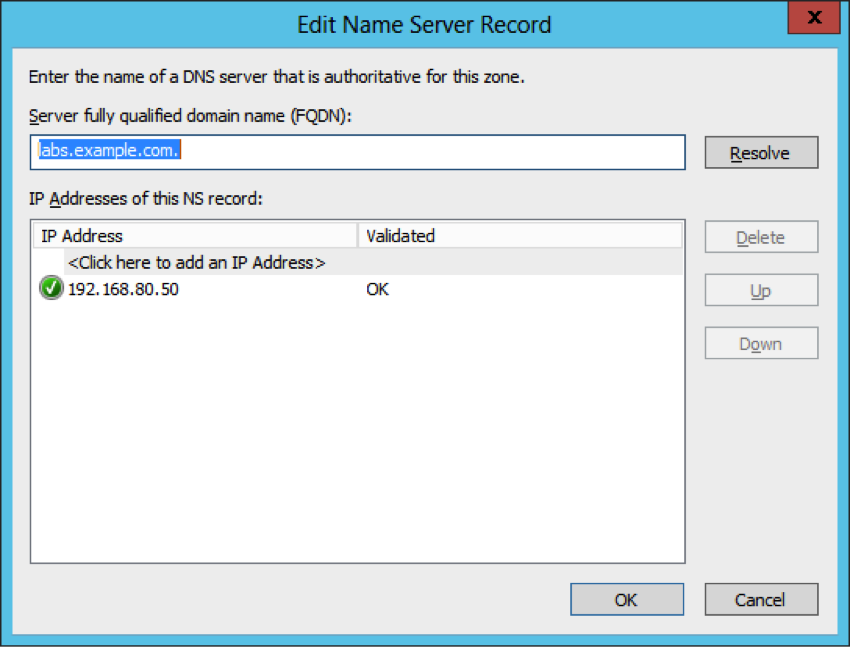850x647 pixels.
Task: Click the 'Click here to add an IP Address' row
Action: coord(196,263)
